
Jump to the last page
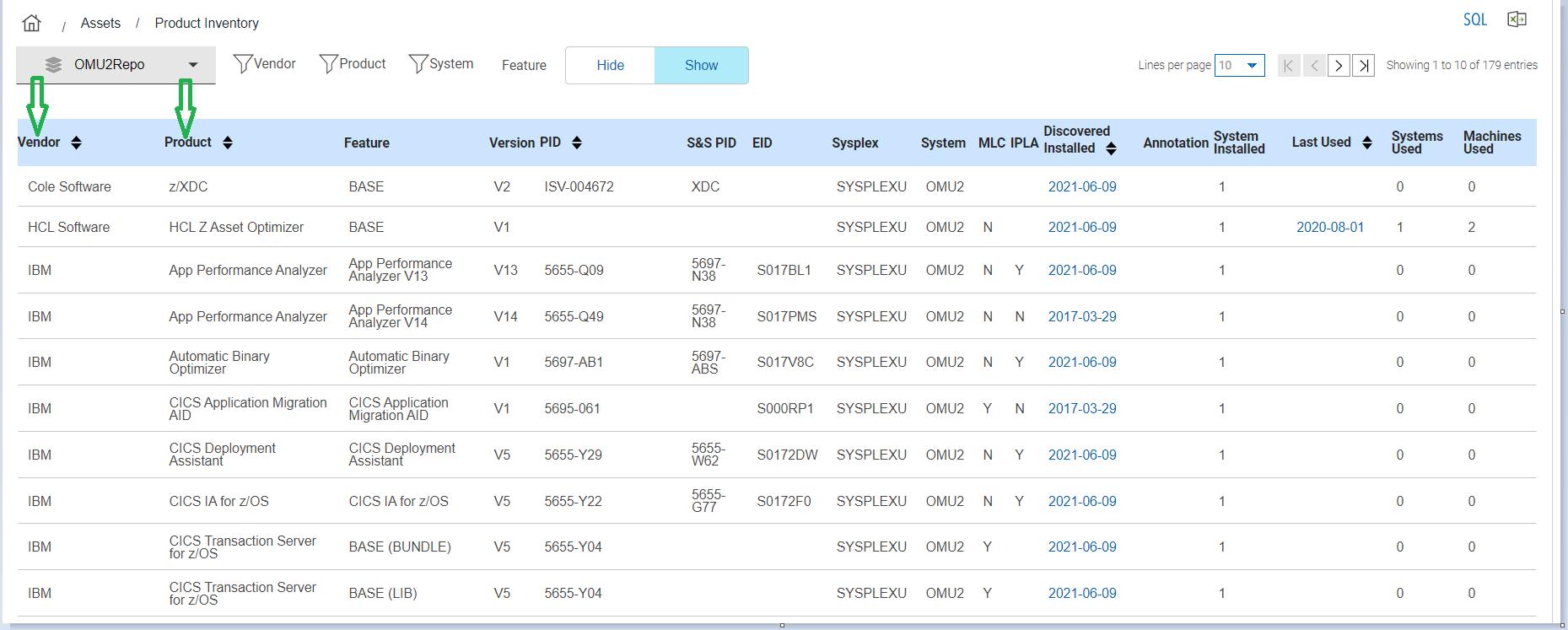coord(1364,65)
